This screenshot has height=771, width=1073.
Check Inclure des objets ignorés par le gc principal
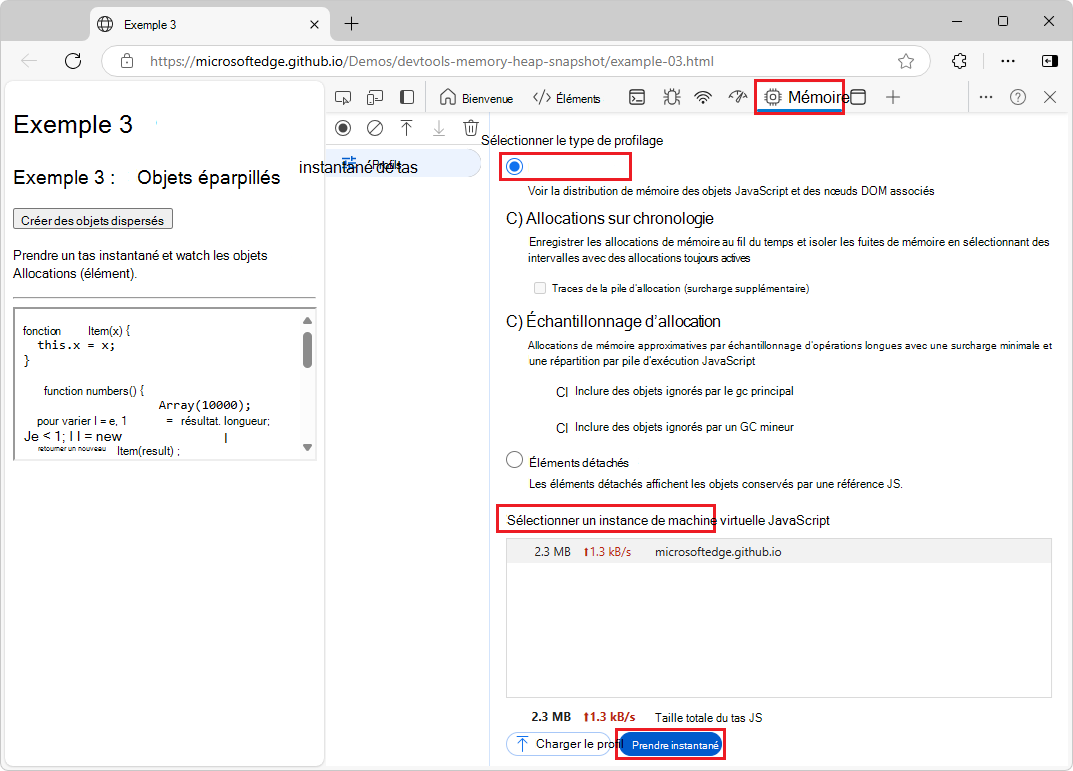pyautogui.click(x=561, y=392)
